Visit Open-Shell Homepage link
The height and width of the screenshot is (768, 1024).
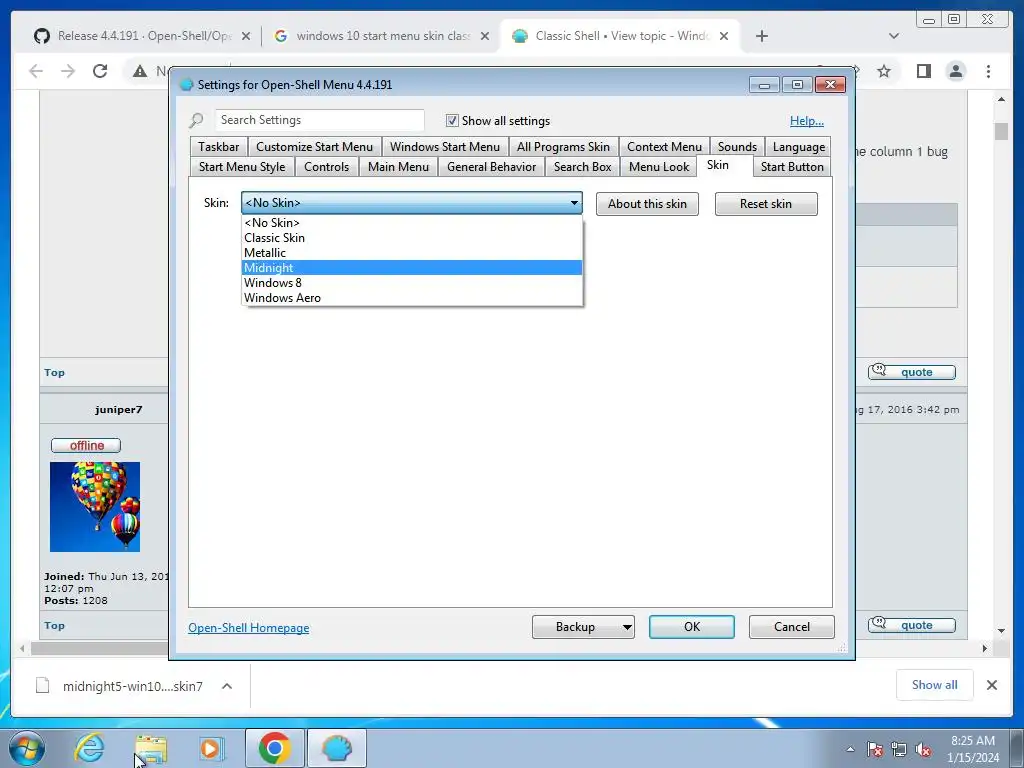[249, 628]
